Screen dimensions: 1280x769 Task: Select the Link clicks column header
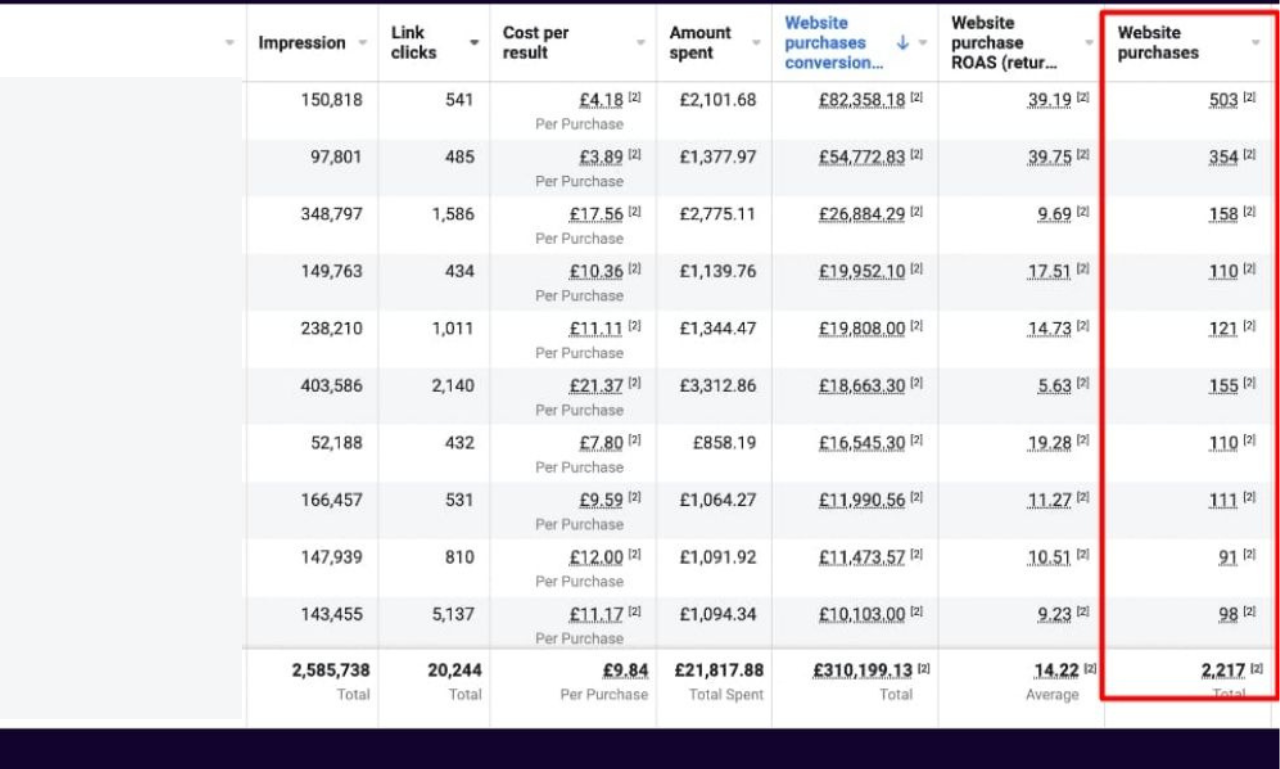click(414, 43)
